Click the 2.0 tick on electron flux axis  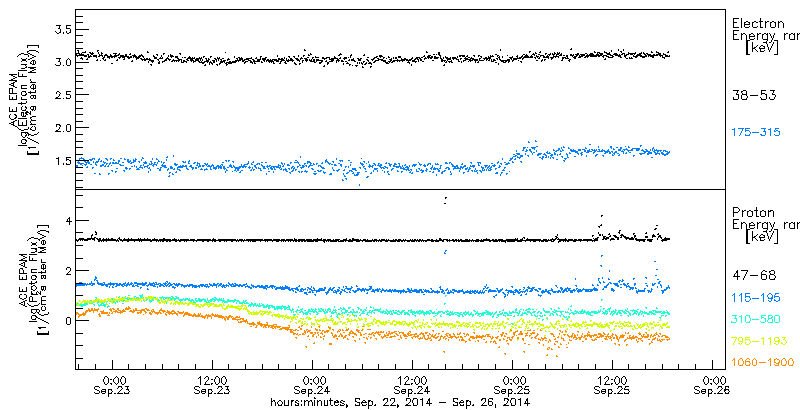61,127
